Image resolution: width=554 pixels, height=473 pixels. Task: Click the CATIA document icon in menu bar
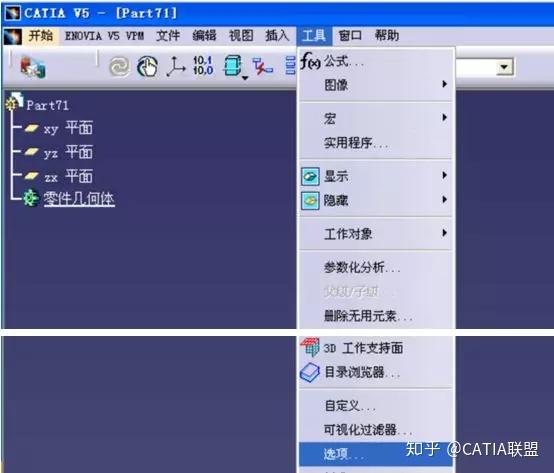point(13,36)
